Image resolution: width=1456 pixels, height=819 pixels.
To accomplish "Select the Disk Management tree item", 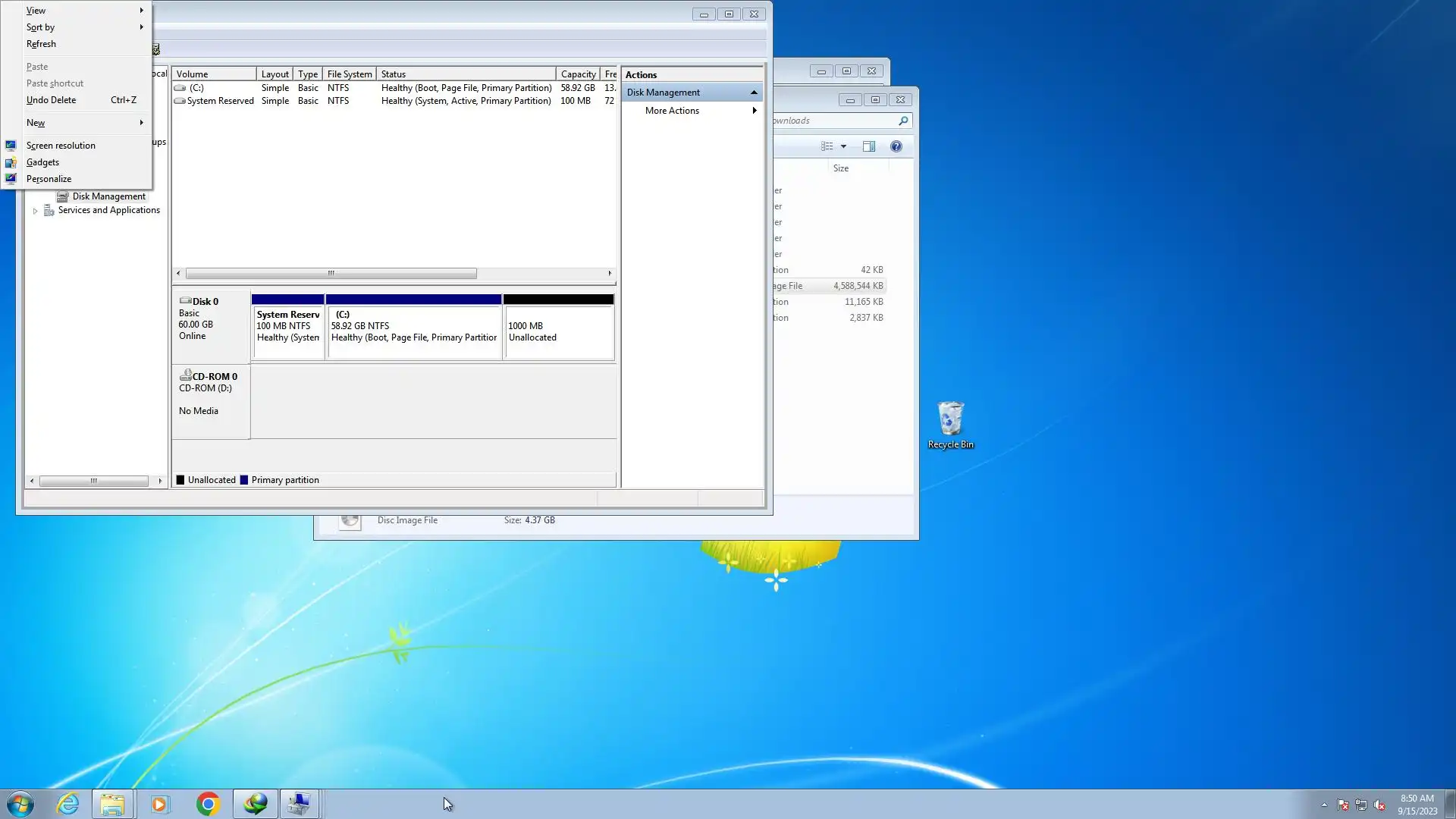I will click(108, 196).
